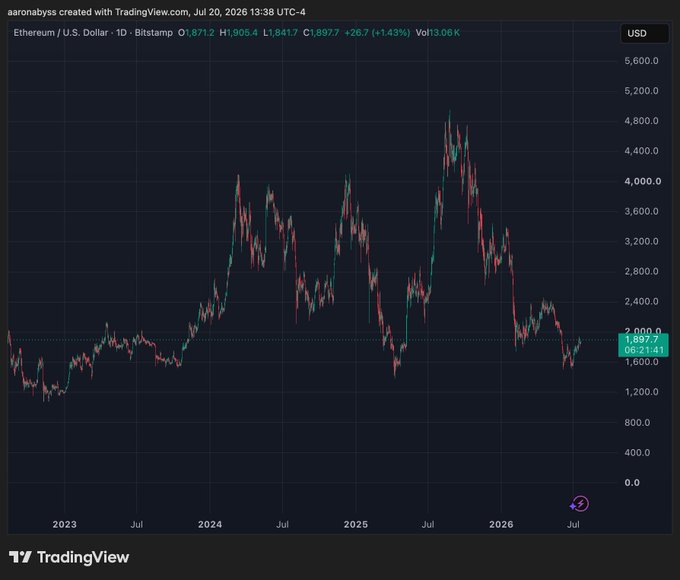Click the high value H1,905.4
Viewport: 680px width, 580px height.
[x=239, y=33]
